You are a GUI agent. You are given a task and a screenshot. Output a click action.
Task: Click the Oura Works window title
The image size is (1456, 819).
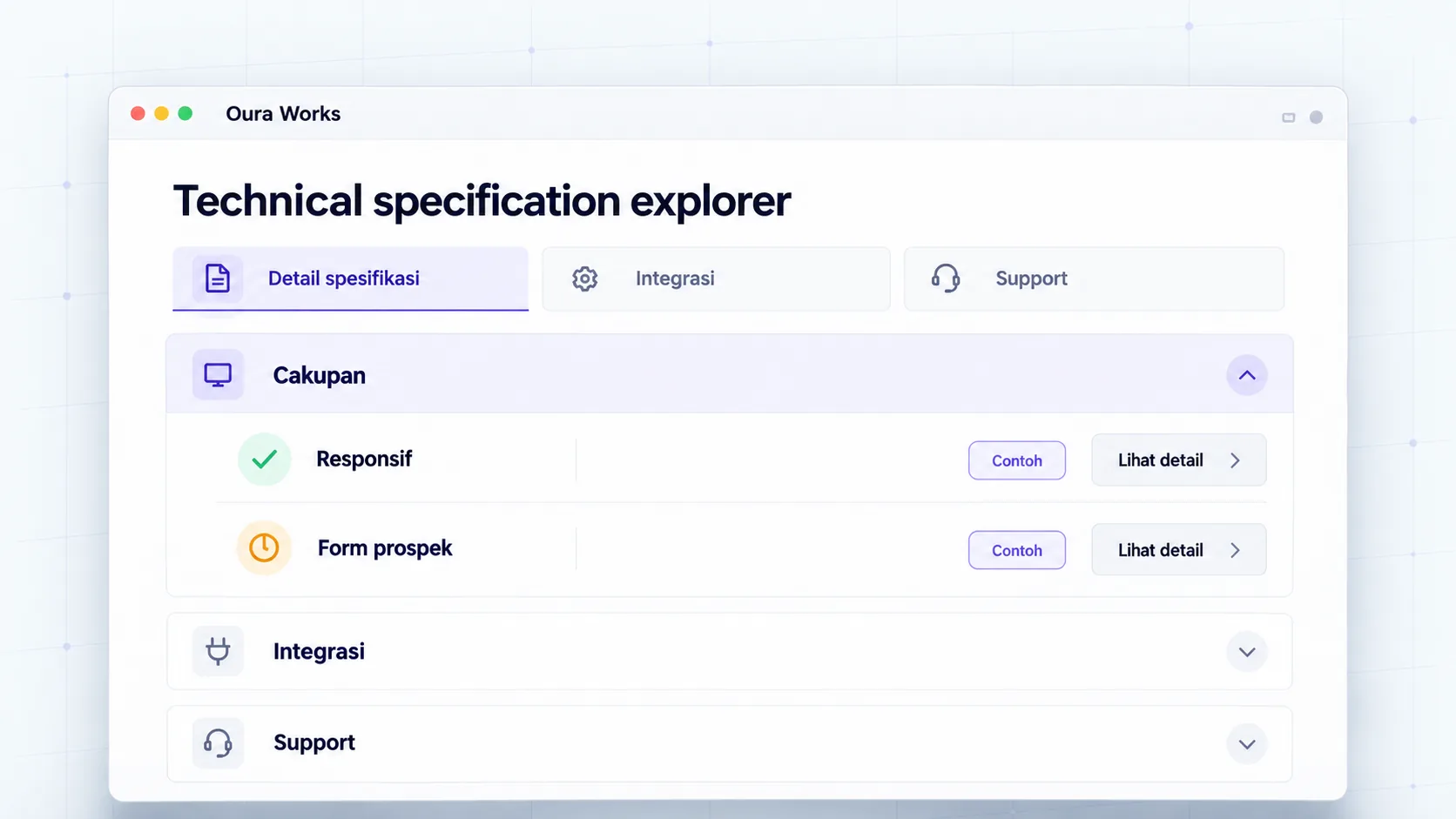pos(283,114)
